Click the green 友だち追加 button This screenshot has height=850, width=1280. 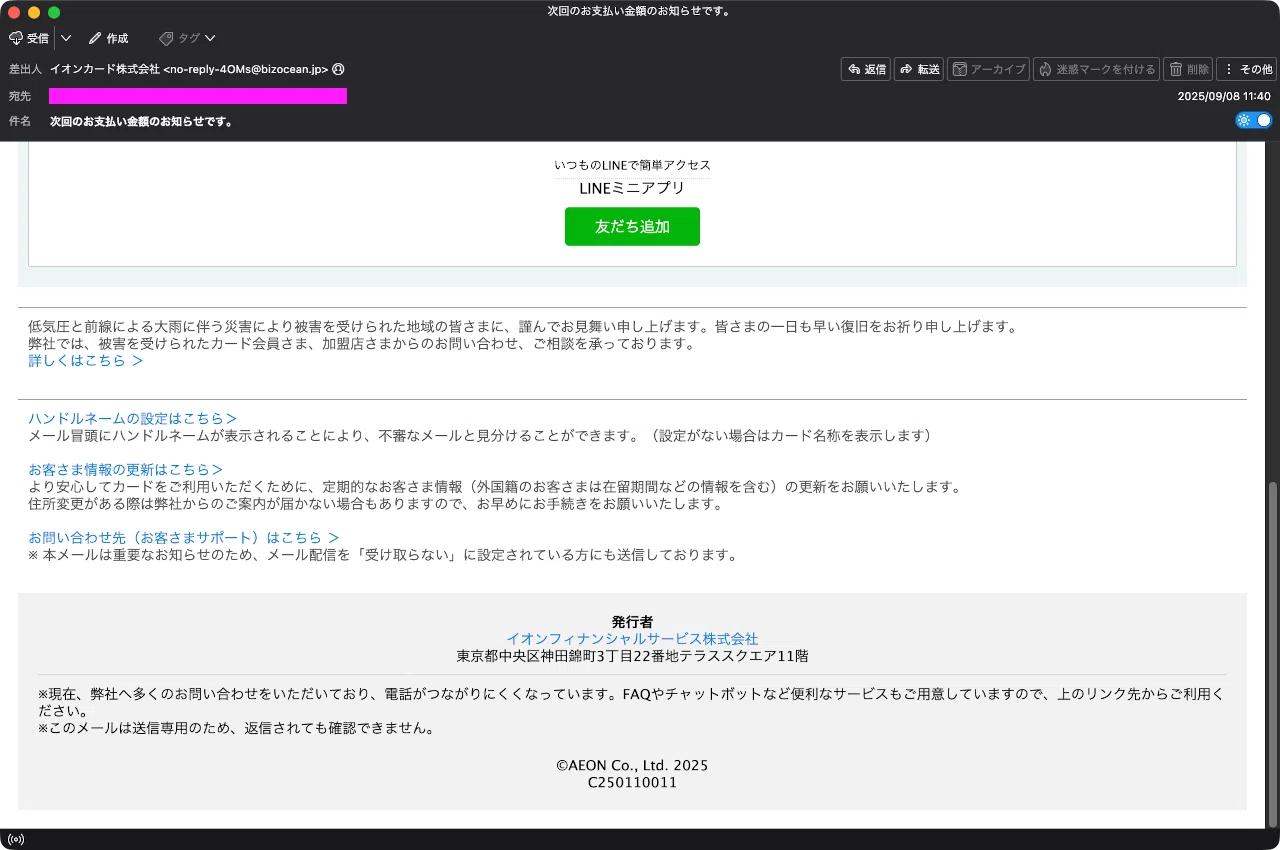632,226
